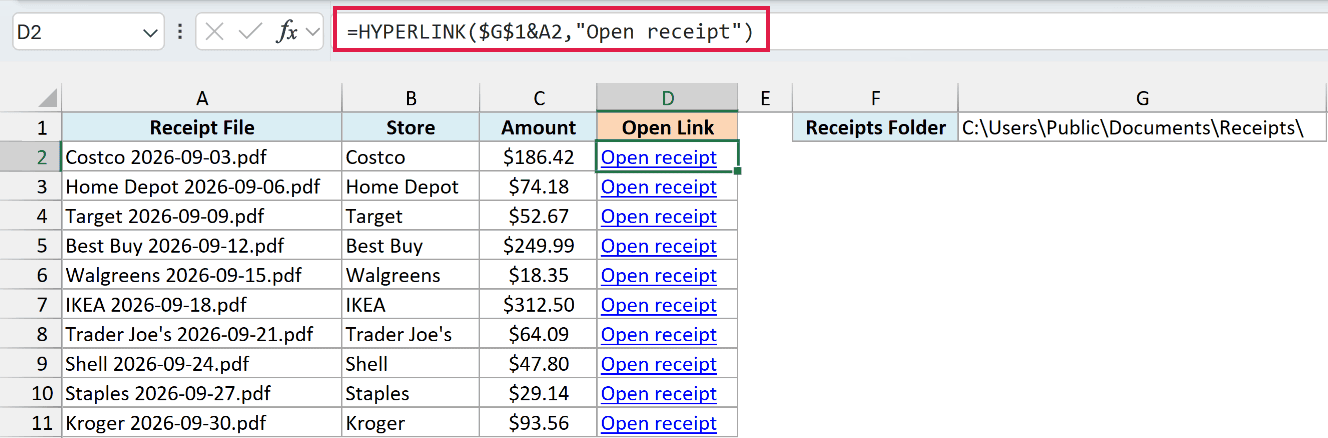The image size is (1328, 438).
Task: Select cell 'Shell 2026-09-24.pdf'
Action: tap(201, 364)
